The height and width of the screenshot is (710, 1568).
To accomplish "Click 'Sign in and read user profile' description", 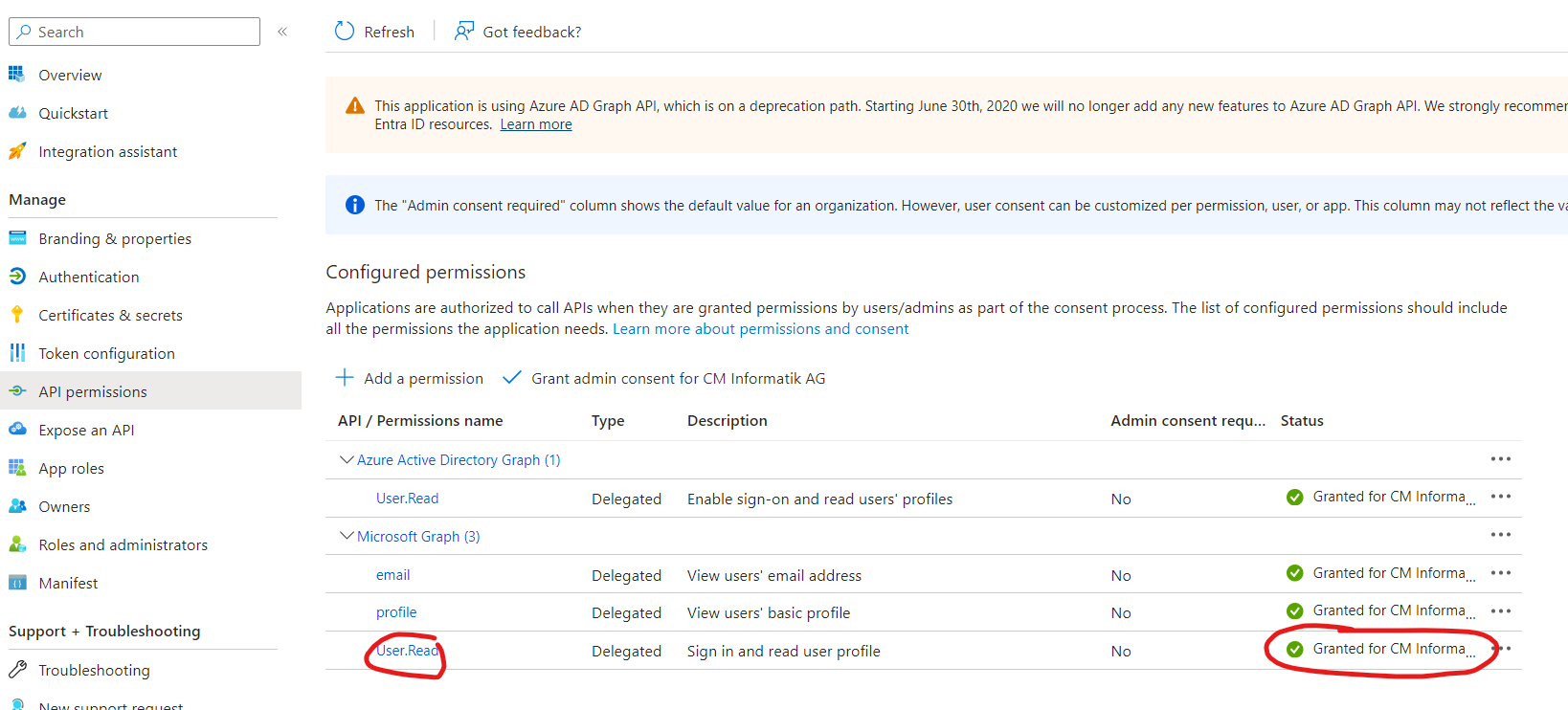I will coord(784,652).
